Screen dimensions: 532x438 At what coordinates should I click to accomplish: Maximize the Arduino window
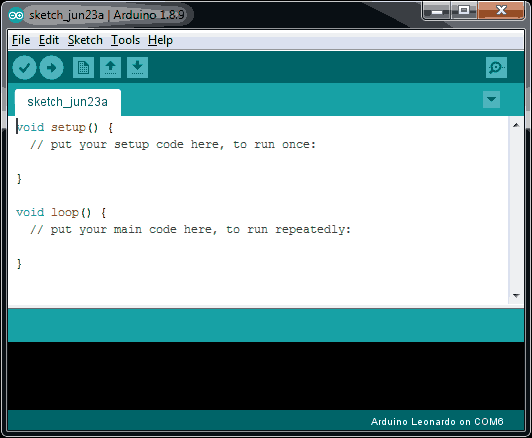464,11
